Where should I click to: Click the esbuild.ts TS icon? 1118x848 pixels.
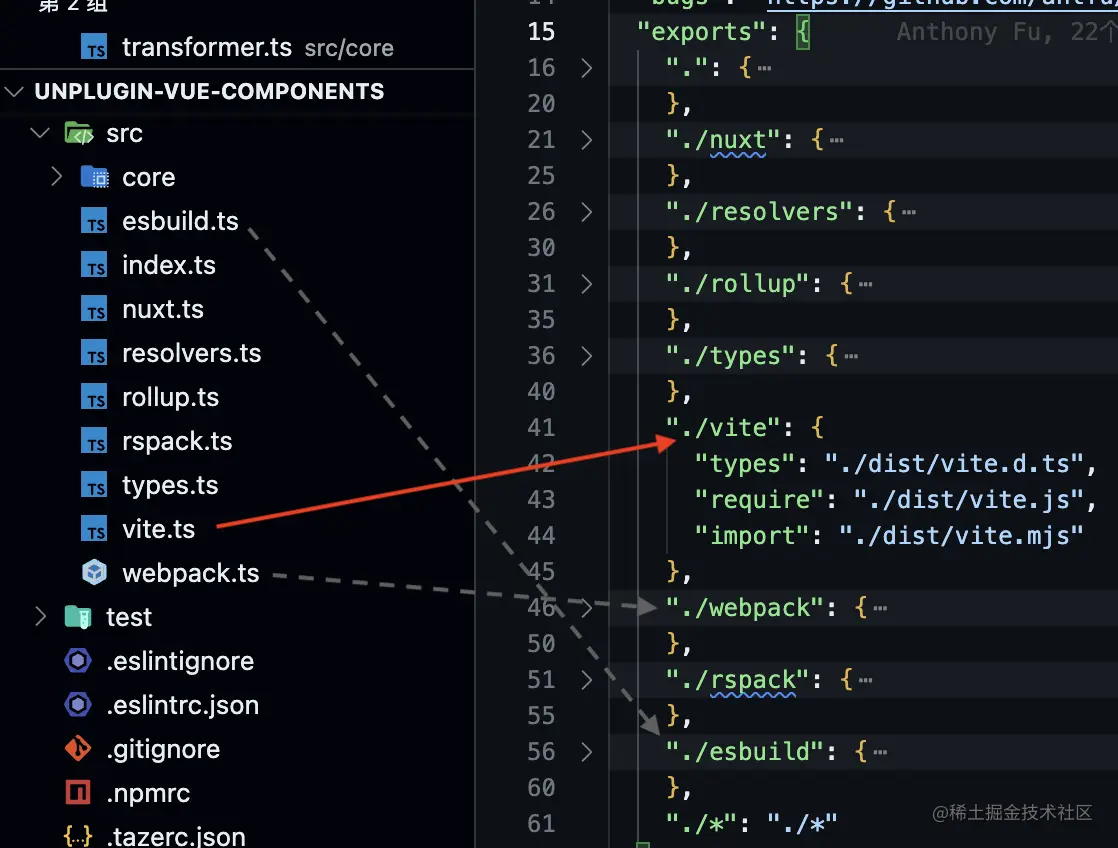coord(94,221)
